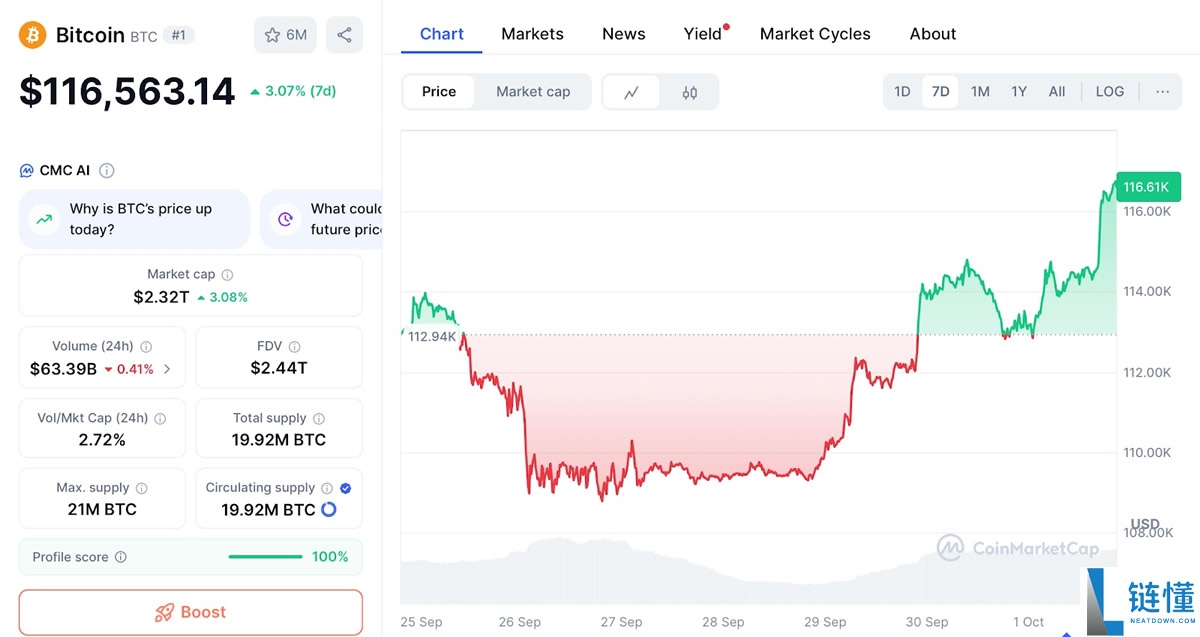Select the candlestick chart view icon
1200x637 pixels.
[x=689, y=91]
